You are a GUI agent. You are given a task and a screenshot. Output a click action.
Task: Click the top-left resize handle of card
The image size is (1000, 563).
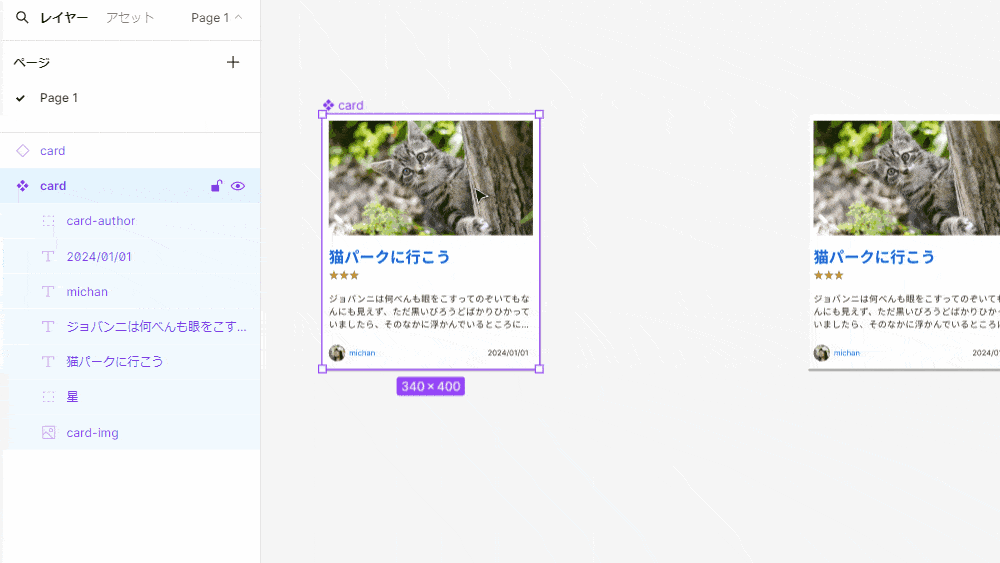pos(322,115)
